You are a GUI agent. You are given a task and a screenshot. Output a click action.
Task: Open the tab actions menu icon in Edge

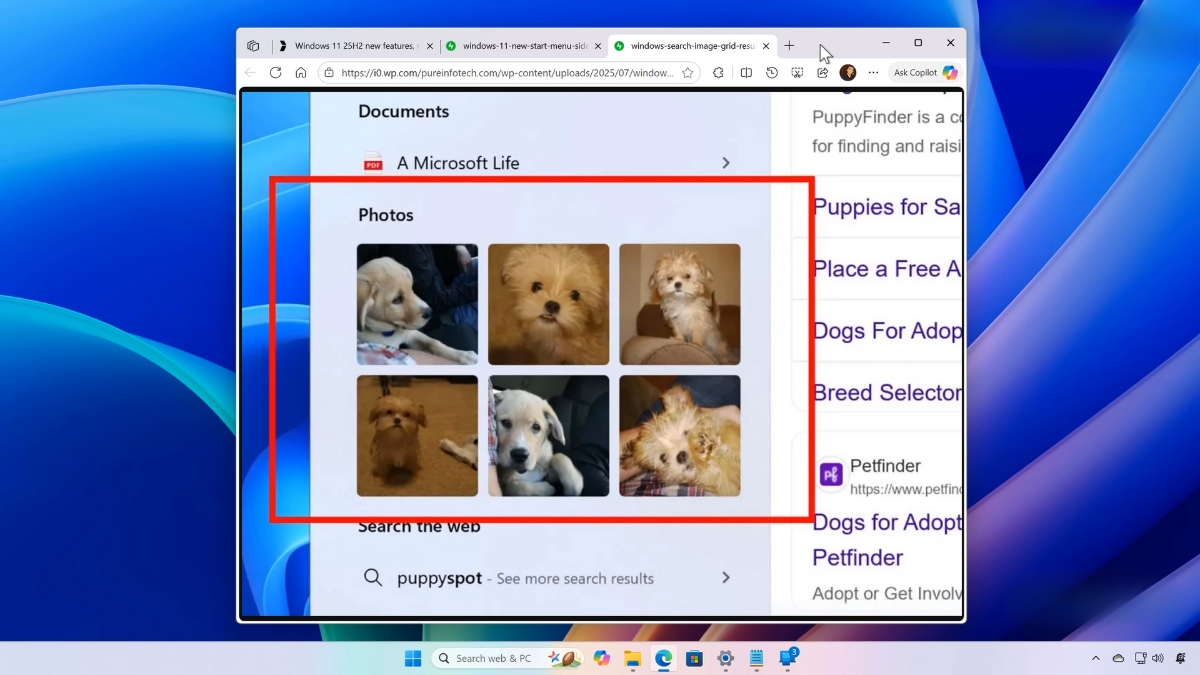pyautogui.click(x=253, y=45)
